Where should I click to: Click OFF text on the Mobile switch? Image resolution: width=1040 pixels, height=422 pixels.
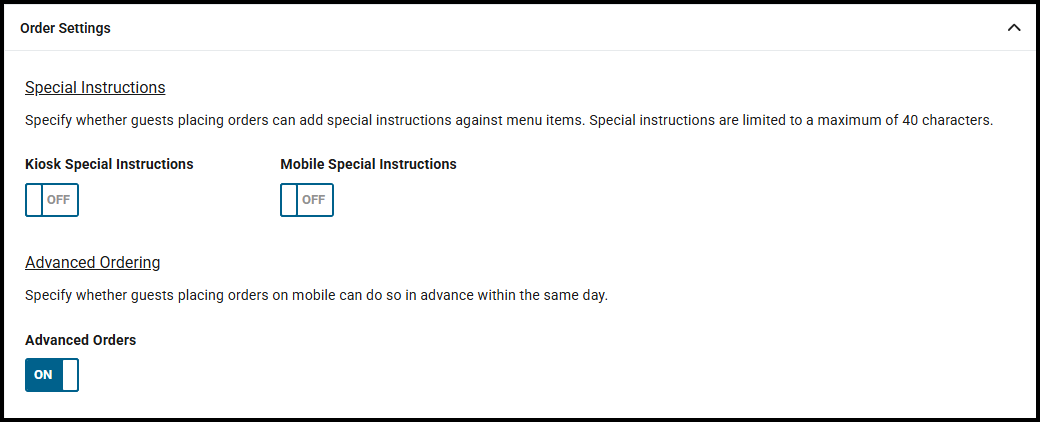tap(314, 200)
